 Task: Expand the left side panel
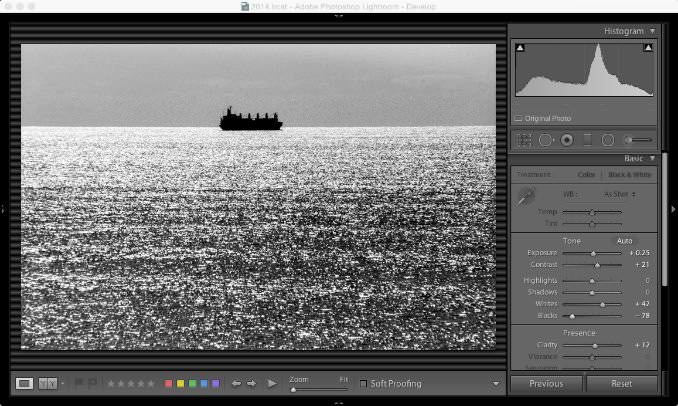pyautogui.click(x=3, y=210)
